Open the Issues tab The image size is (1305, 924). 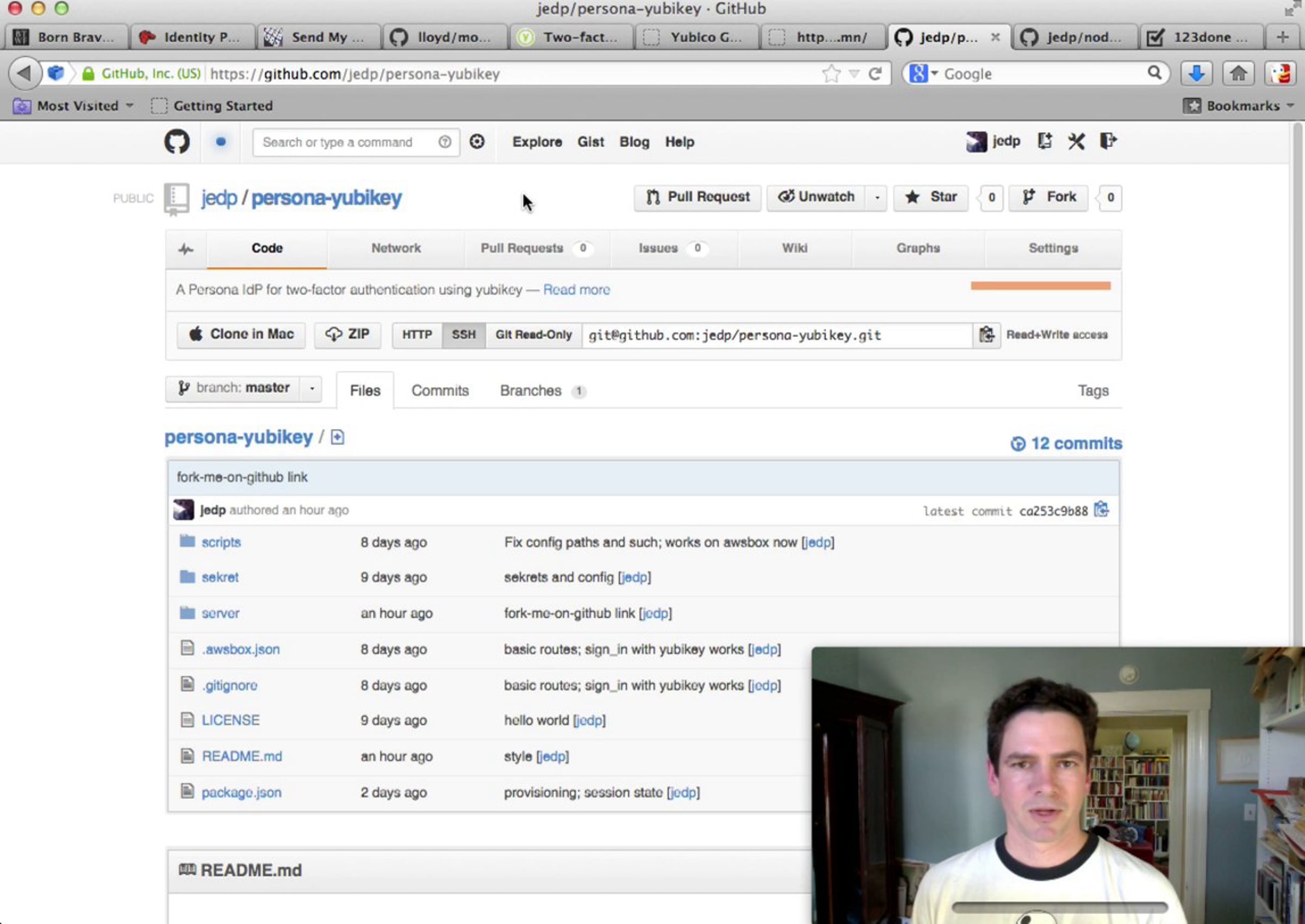click(674, 249)
